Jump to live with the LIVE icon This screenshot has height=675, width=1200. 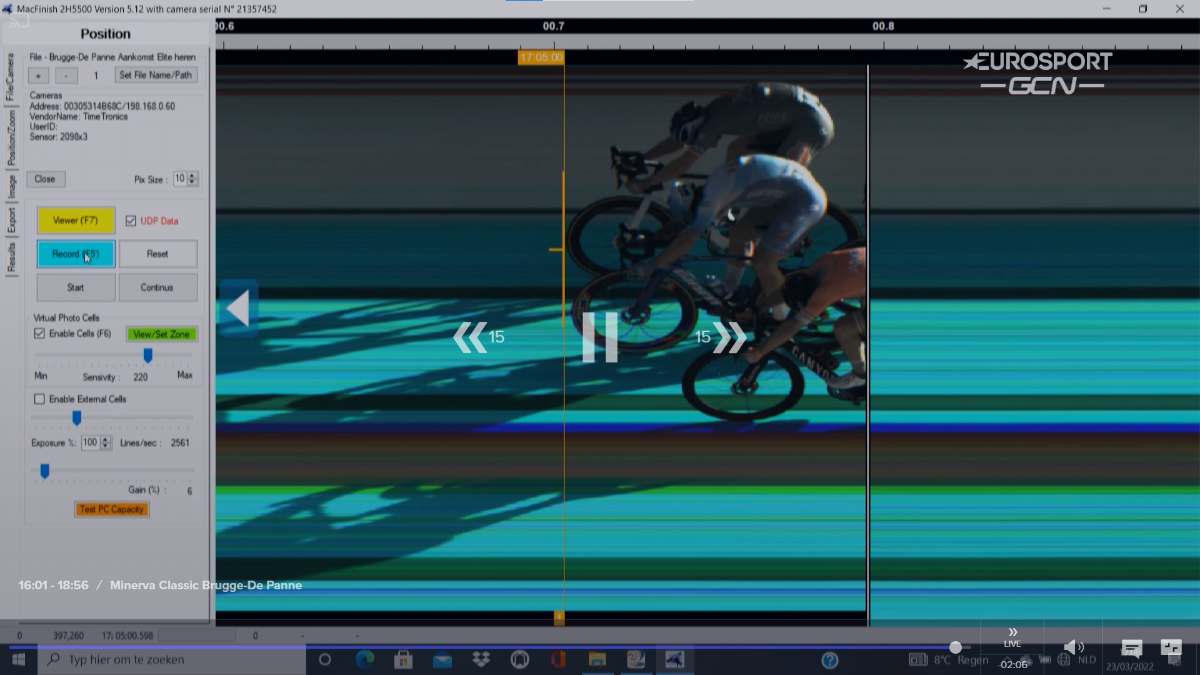1012,636
